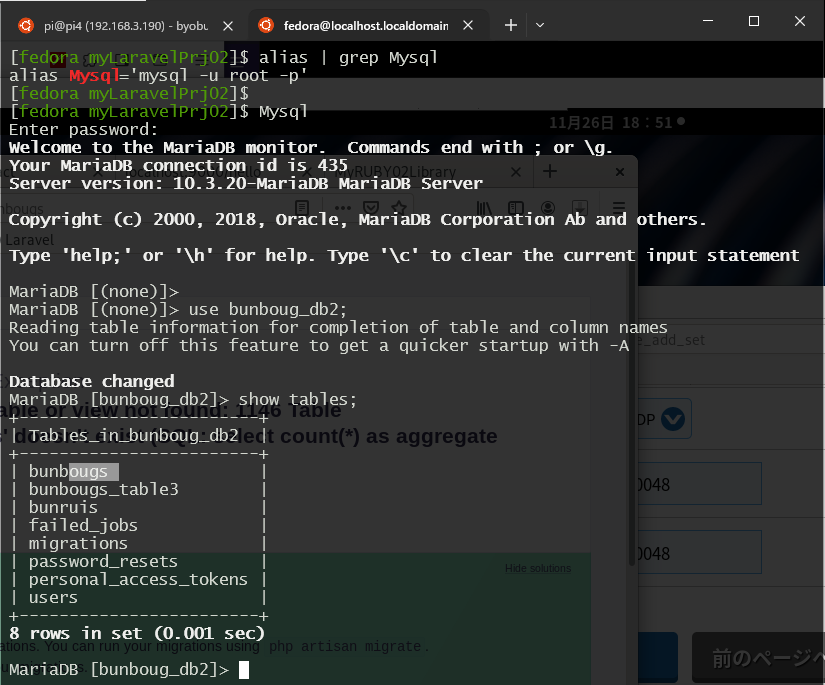Viewport: 825px width, 685px height.
Task: Click the Ubuntu icon on the fedora tab
Action: (x=266, y=25)
